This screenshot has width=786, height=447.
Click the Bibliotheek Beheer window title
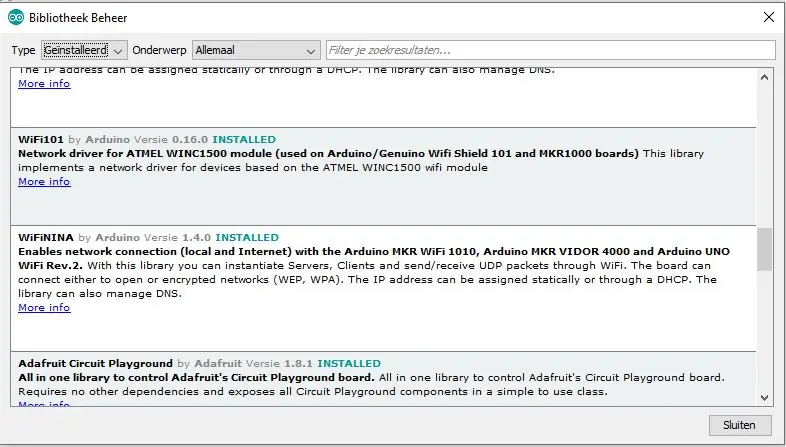[x=78, y=18]
